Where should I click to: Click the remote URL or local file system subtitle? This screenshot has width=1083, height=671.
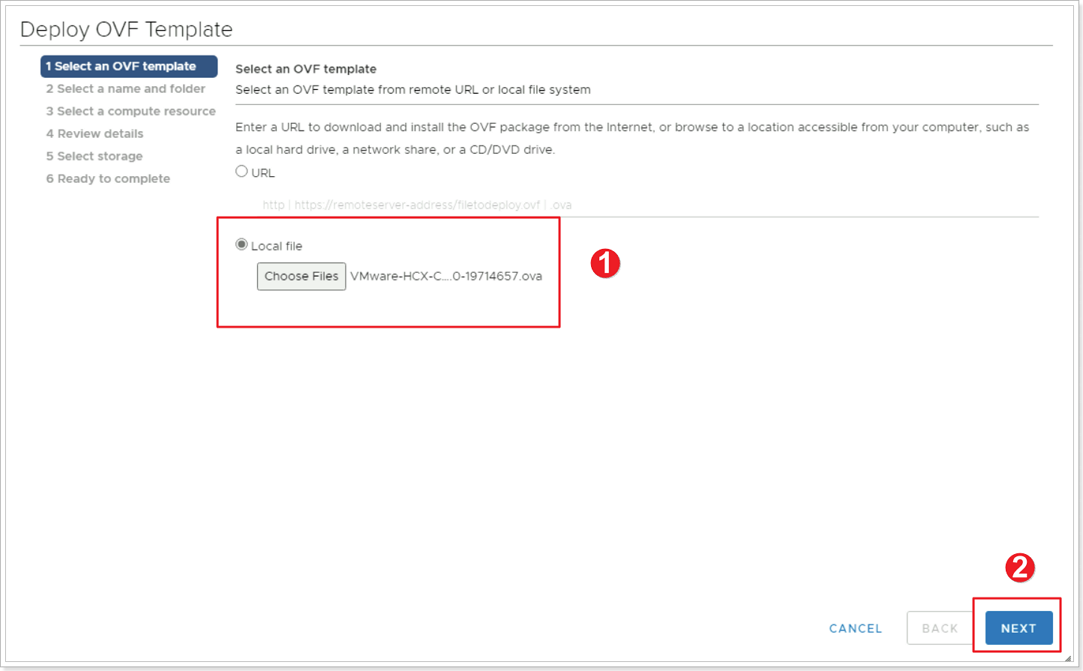click(412, 89)
